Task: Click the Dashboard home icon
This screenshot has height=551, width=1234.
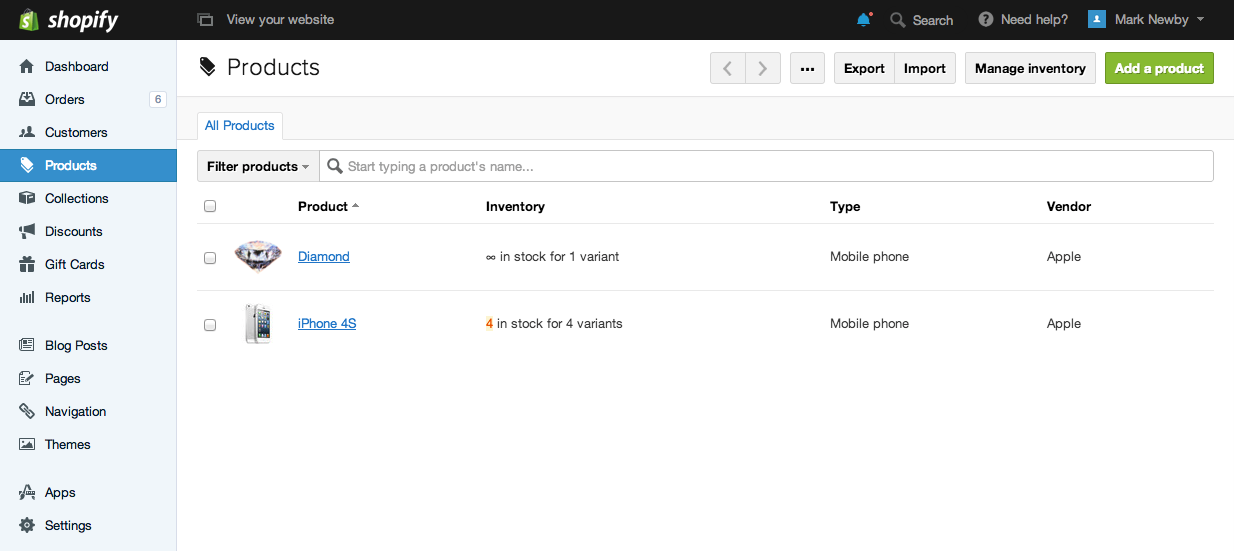Action: pyautogui.click(x=27, y=66)
